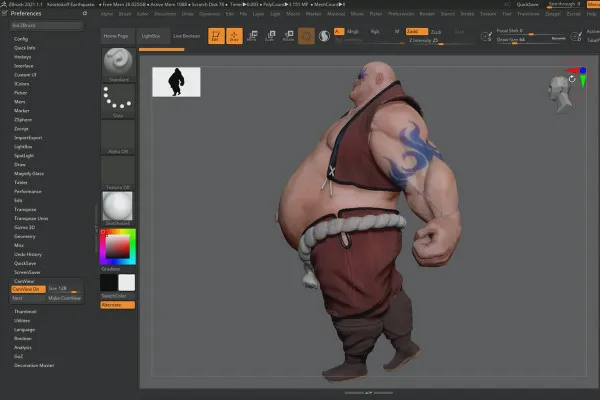The height and width of the screenshot is (400, 600).
Task: Expand the Decimation Master section
Action: (34, 365)
